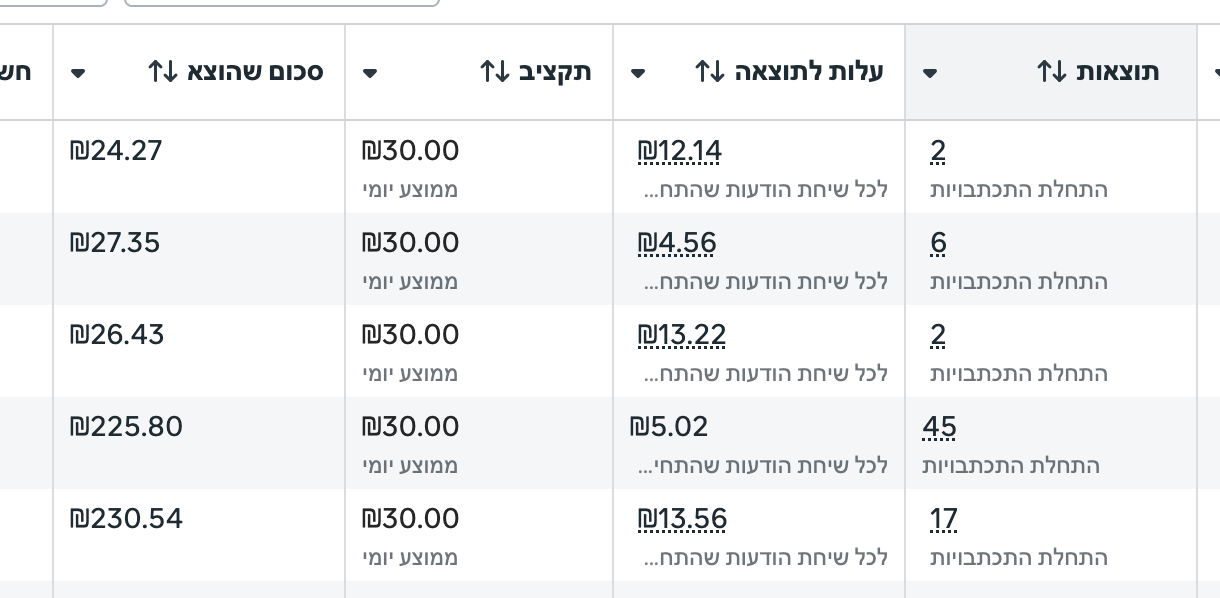Click the 17 results value
This screenshot has height=598, width=1220.
(943, 519)
